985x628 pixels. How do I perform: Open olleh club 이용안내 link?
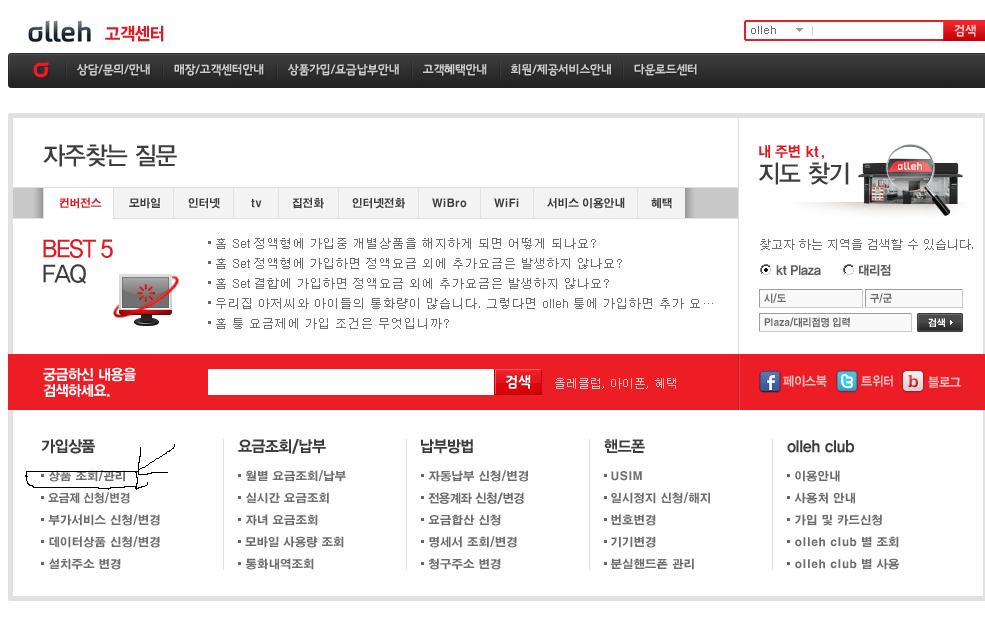[817, 476]
